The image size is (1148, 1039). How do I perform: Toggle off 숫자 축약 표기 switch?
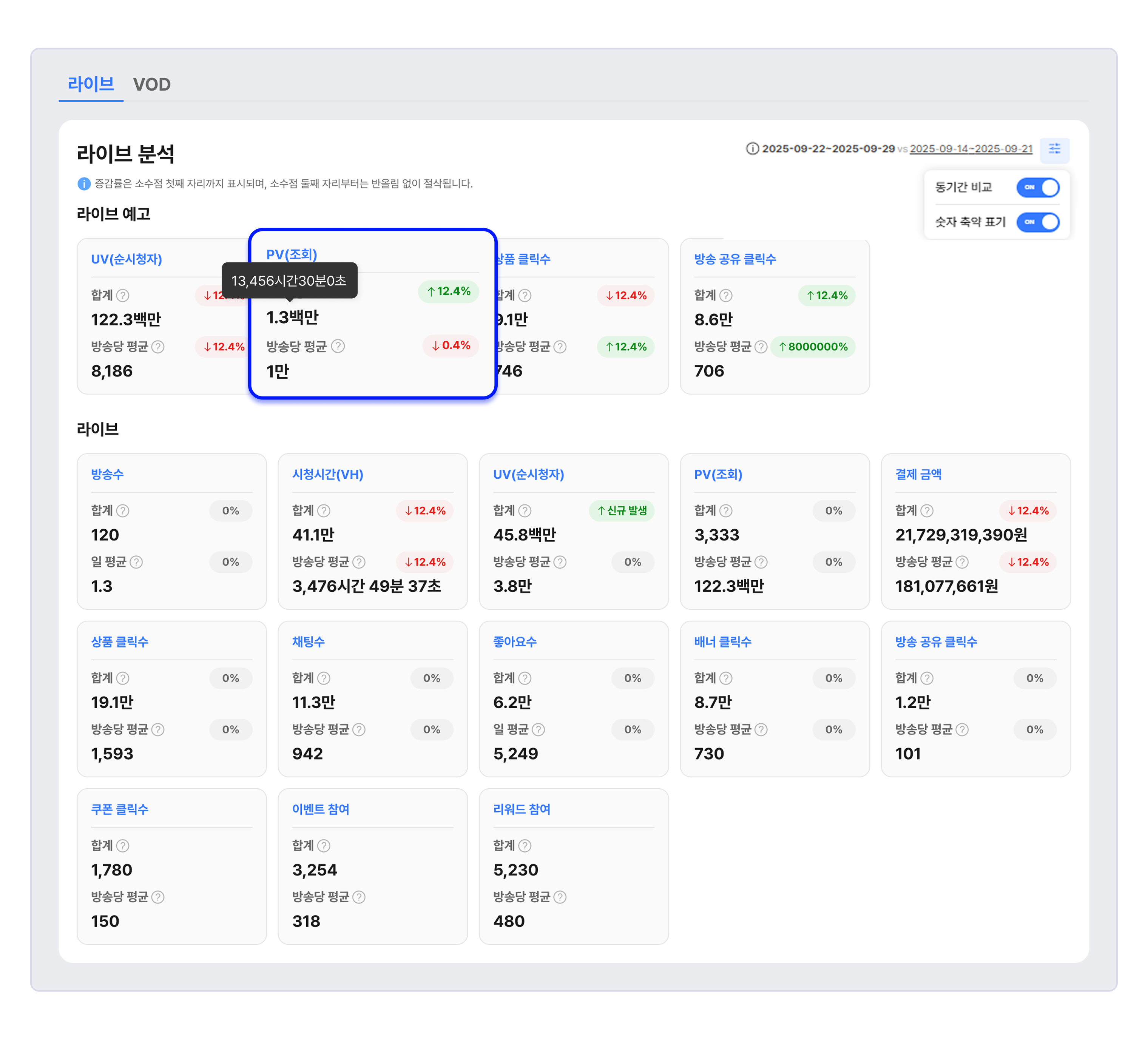[x=1037, y=222]
